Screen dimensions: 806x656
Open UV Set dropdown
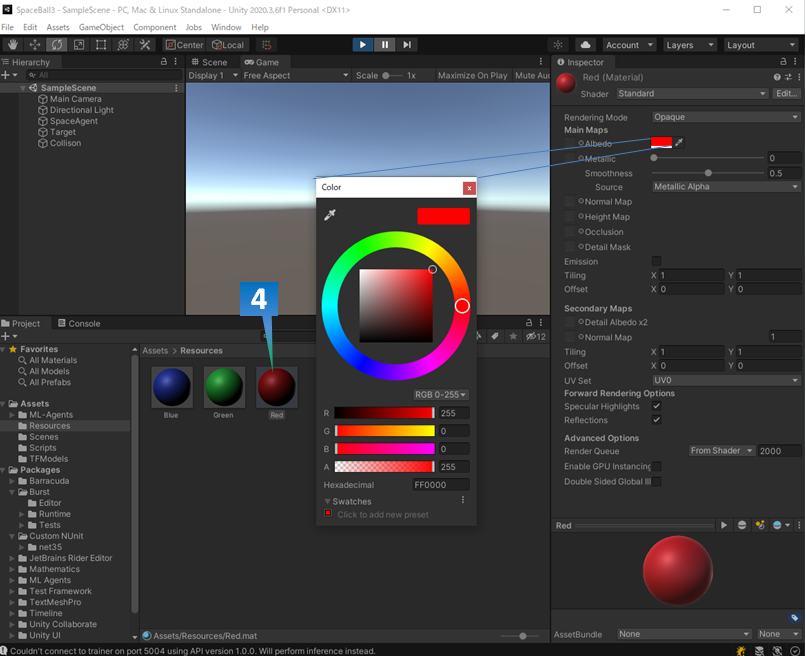(x=726, y=380)
